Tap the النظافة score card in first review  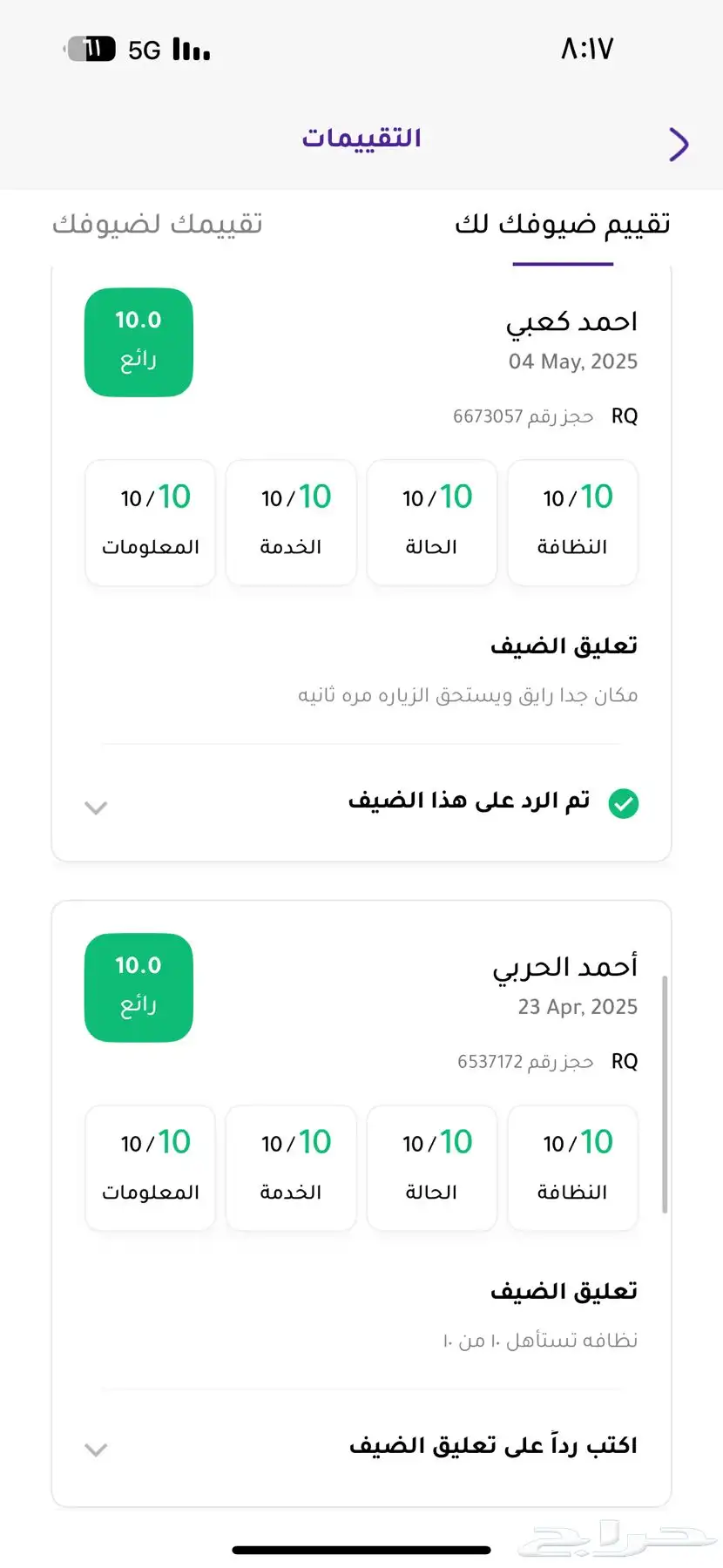(x=572, y=523)
